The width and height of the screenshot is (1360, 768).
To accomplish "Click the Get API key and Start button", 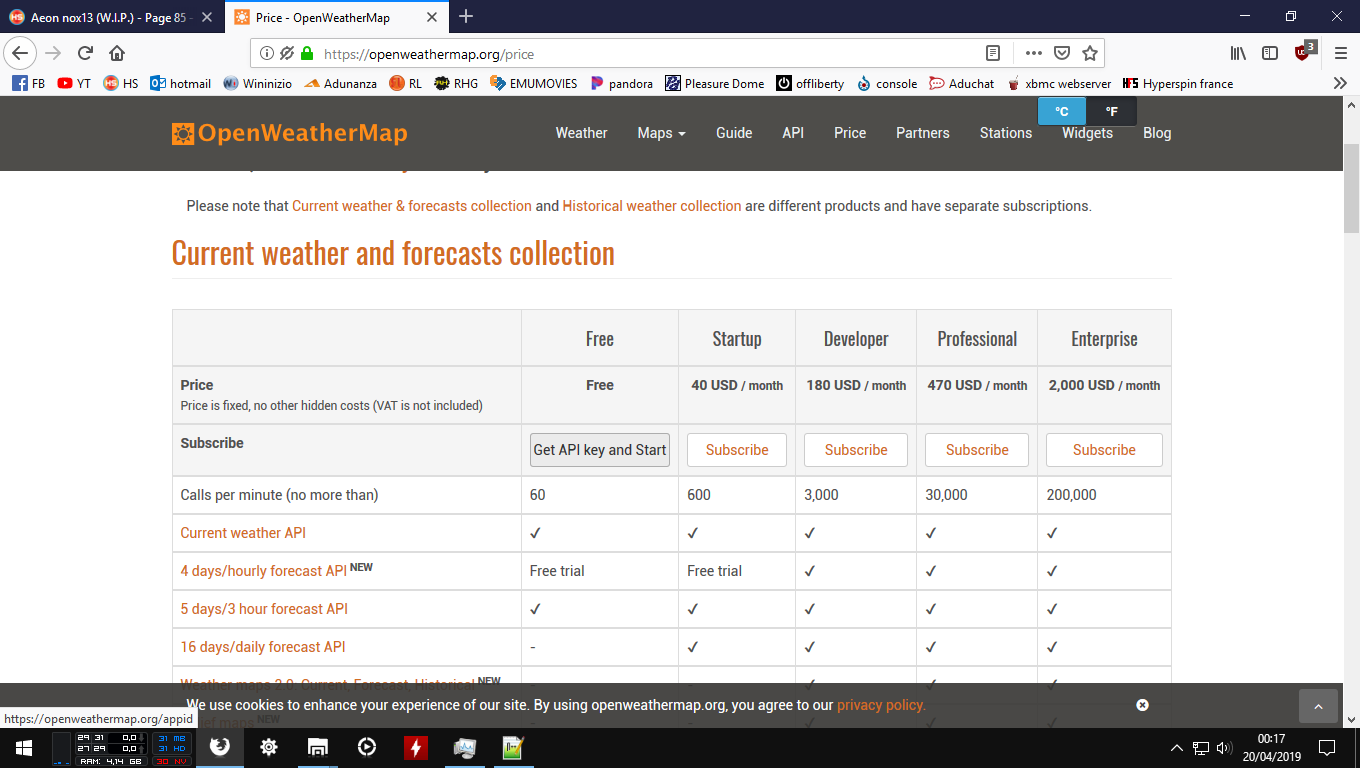I will click(600, 450).
